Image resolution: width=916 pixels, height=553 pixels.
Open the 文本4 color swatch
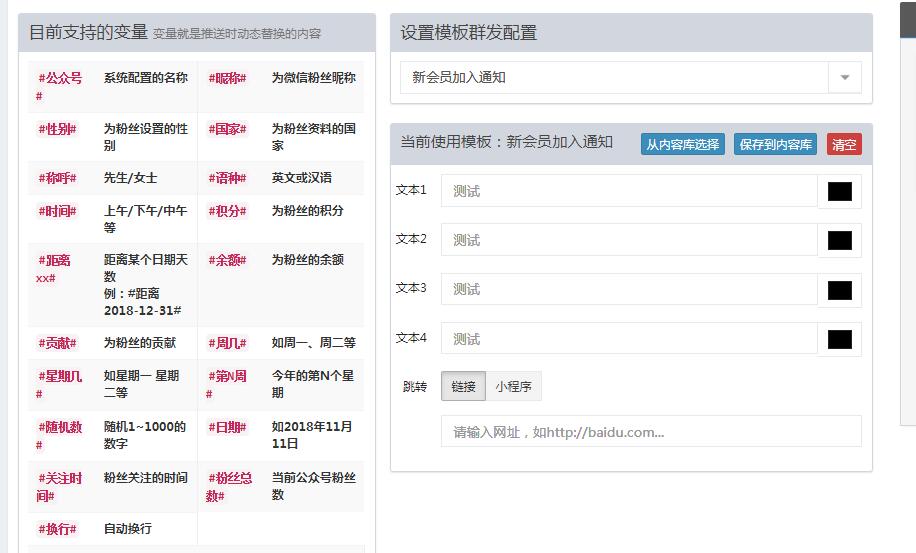(839, 339)
